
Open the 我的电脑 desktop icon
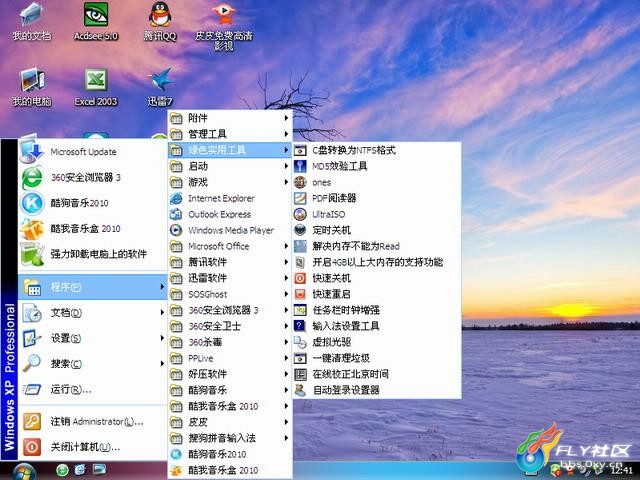[x=31, y=87]
